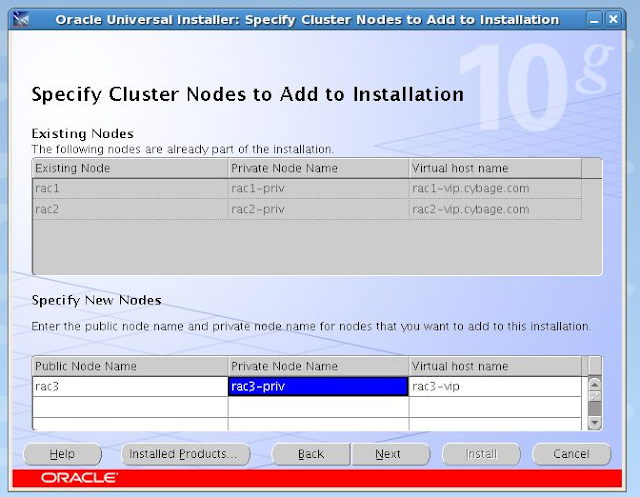Screen dimensions: 640x497
Task: Select the rac1-priv cell
Action: point(318,189)
